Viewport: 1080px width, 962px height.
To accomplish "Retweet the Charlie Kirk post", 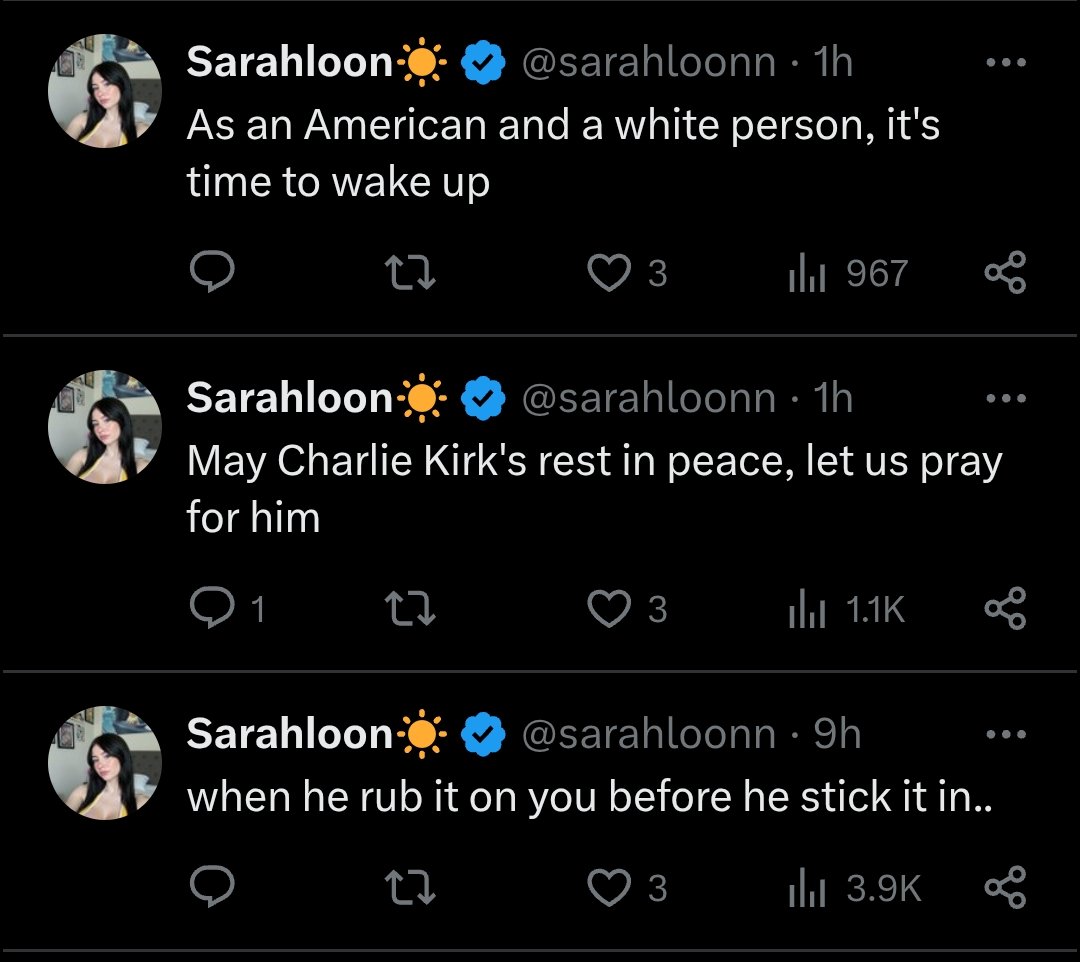I will click(410, 609).
